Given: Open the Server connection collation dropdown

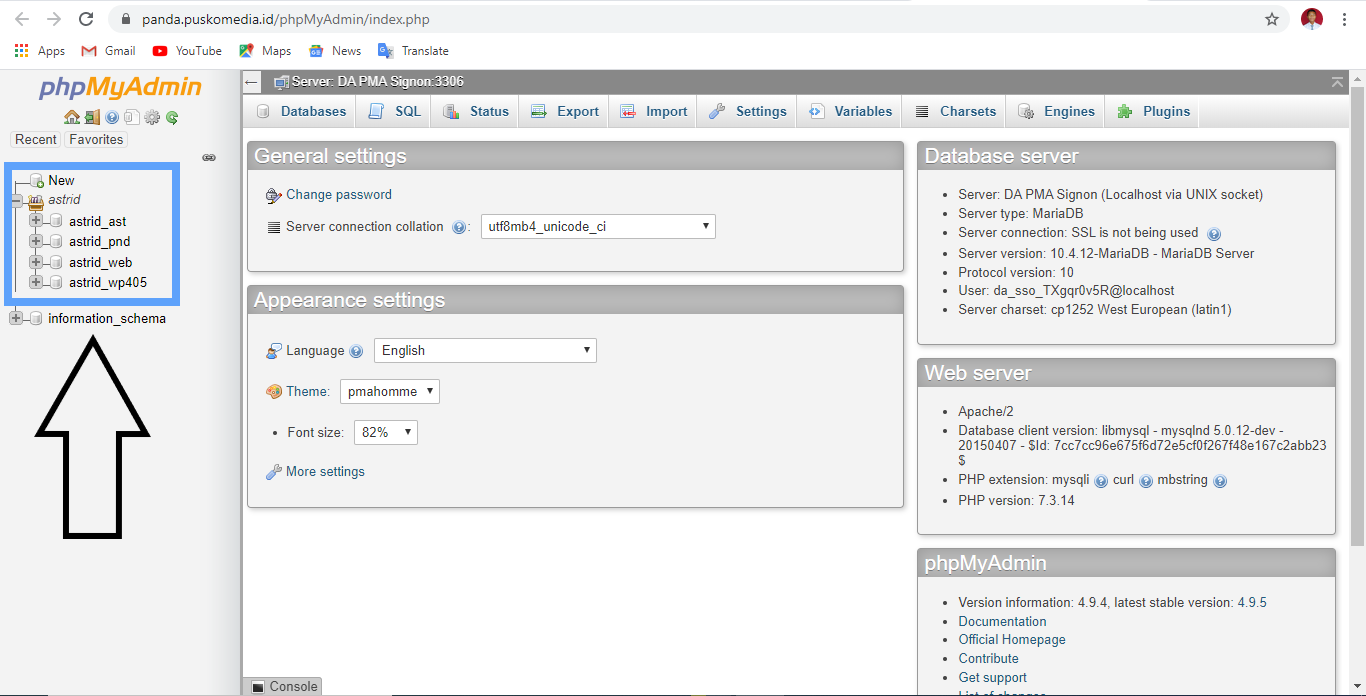Looking at the screenshot, I should click(598, 226).
